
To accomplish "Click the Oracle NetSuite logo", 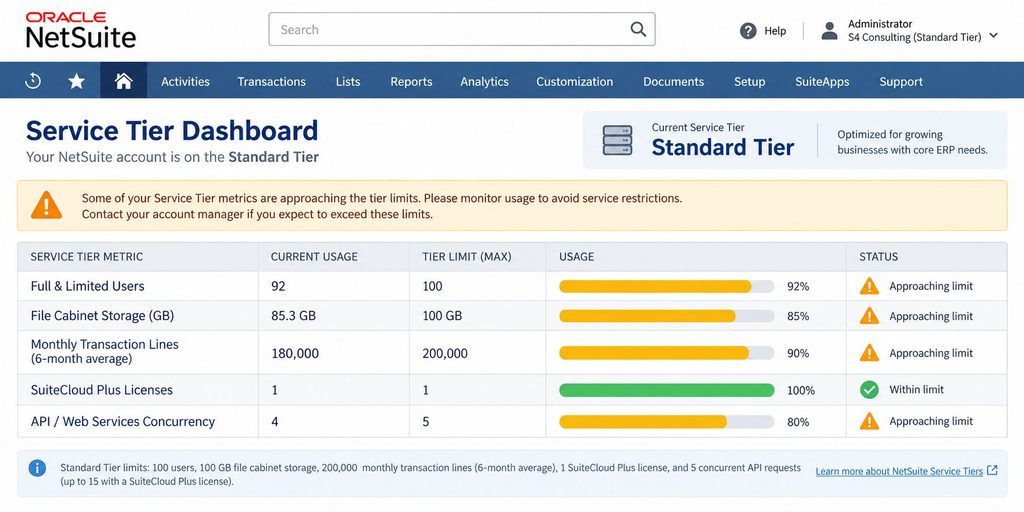I will click(x=80, y=30).
